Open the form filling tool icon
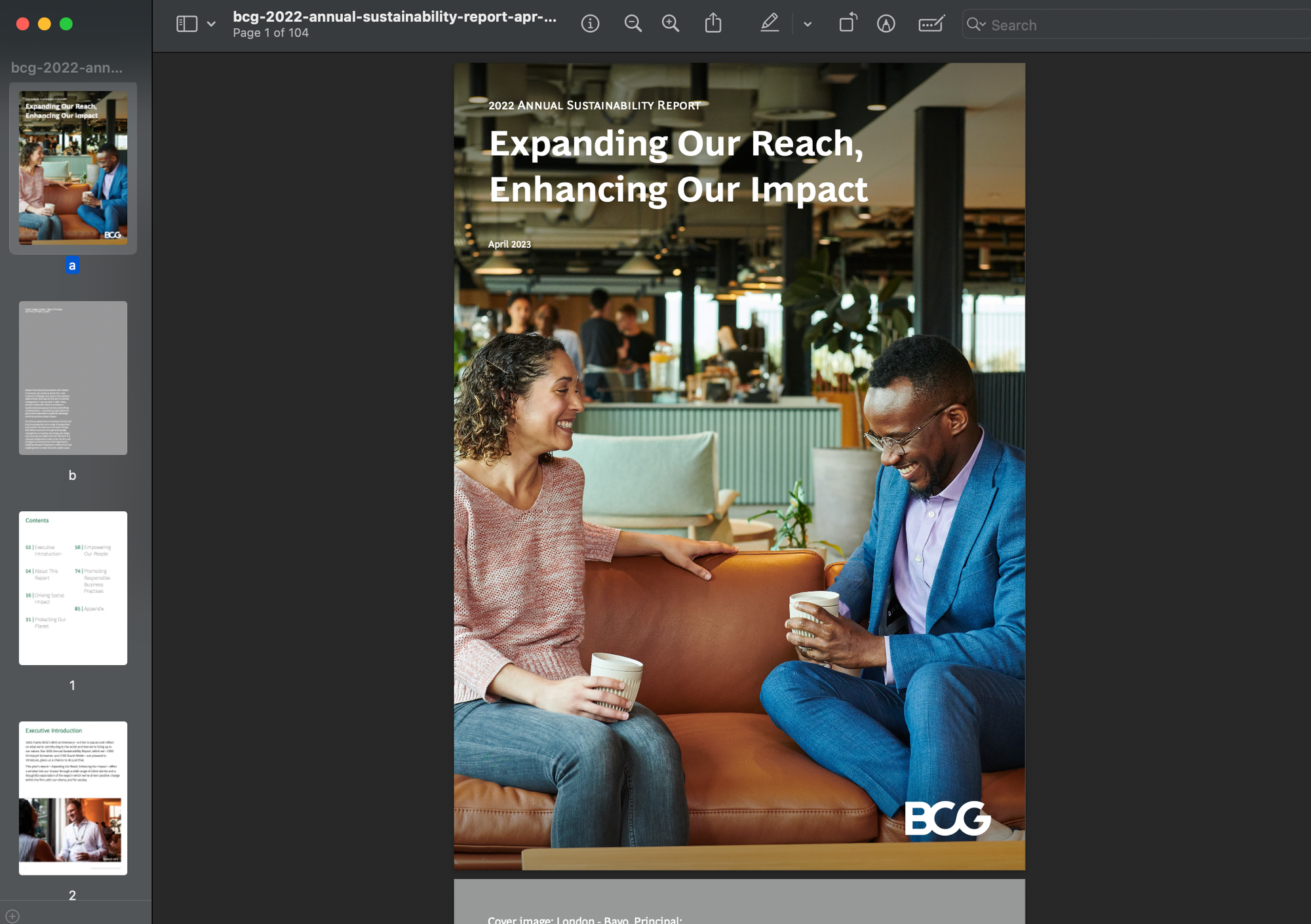The height and width of the screenshot is (924, 1311). [x=931, y=24]
